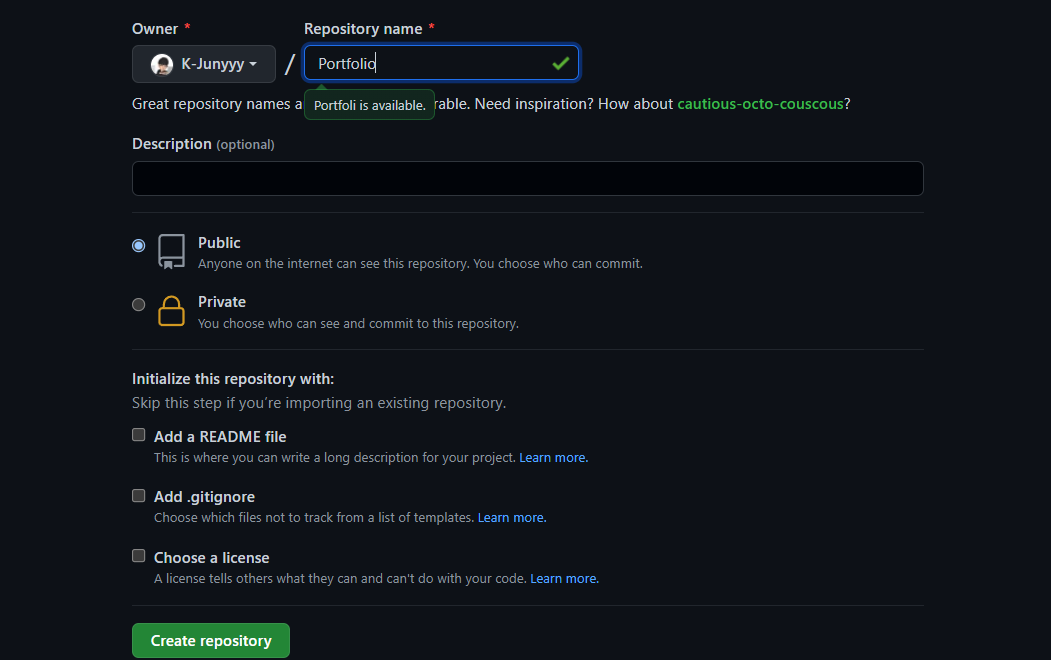The height and width of the screenshot is (660, 1051).
Task: Click the 'Add a README file' label
Action: 220,437
